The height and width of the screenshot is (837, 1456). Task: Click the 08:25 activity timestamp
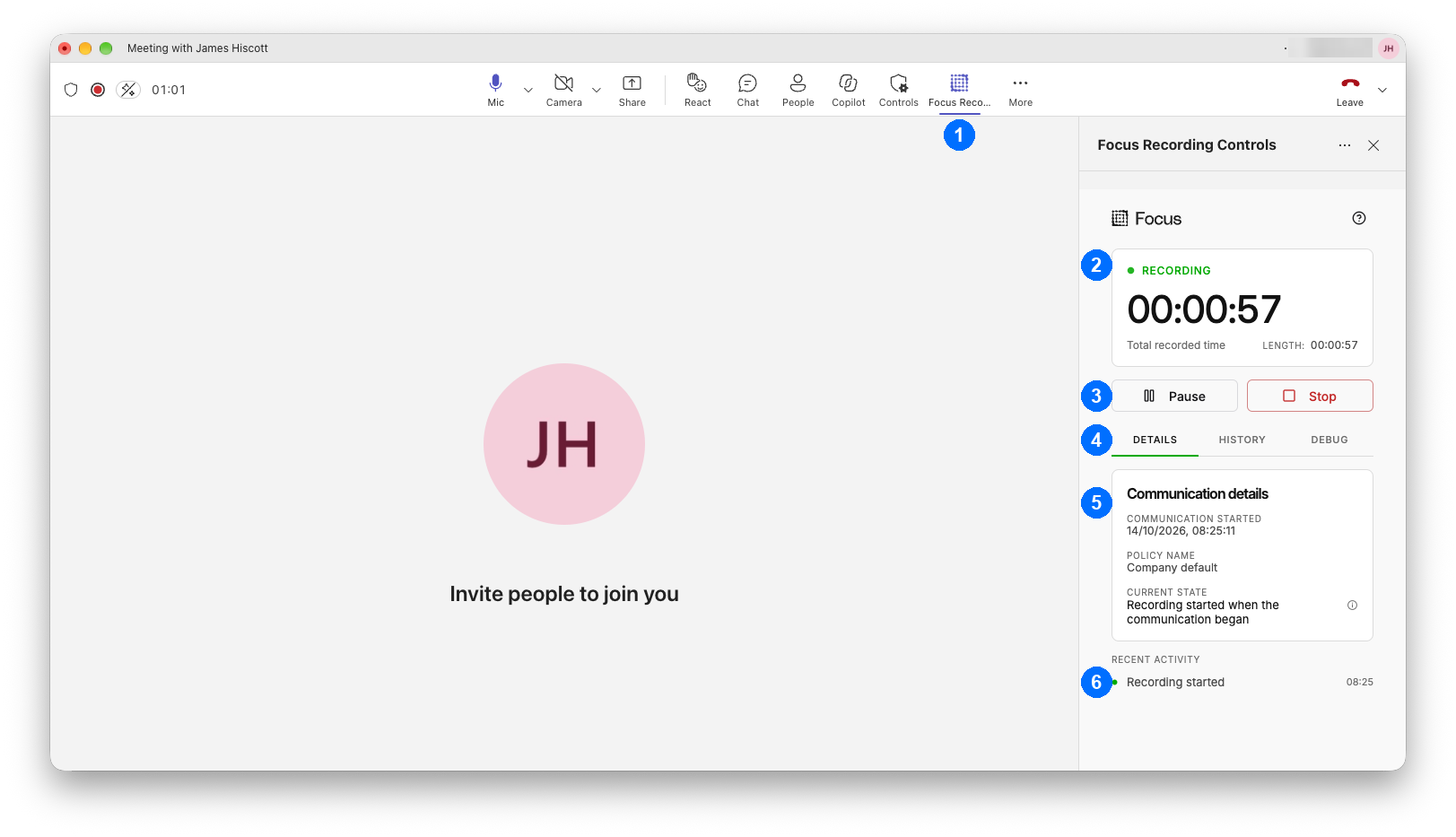pyautogui.click(x=1359, y=682)
